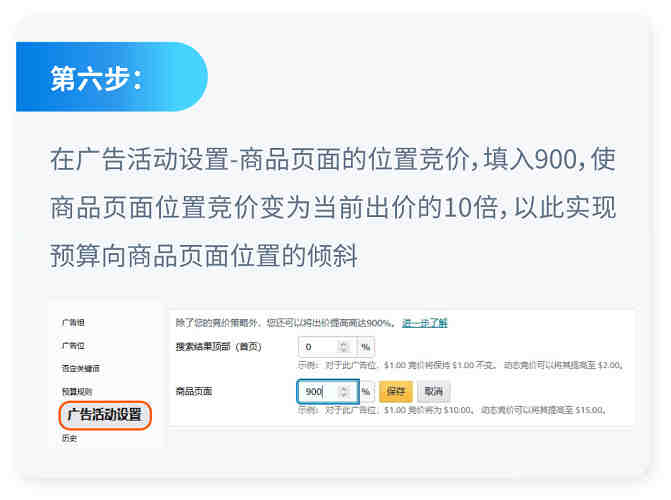Click the 搜索结果顶部（首页）label
This screenshot has width=671, height=500.
point(219,347)
